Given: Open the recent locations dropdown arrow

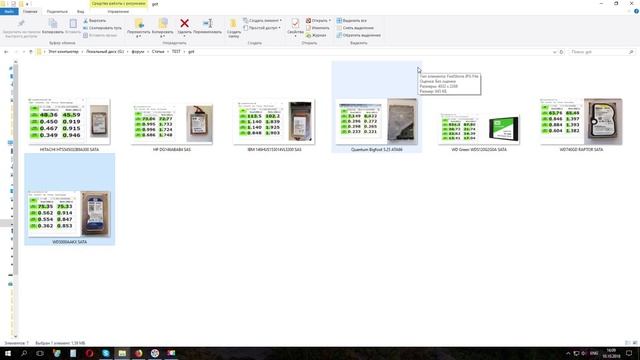Looking at the screenshot, I should click(24, 52).
